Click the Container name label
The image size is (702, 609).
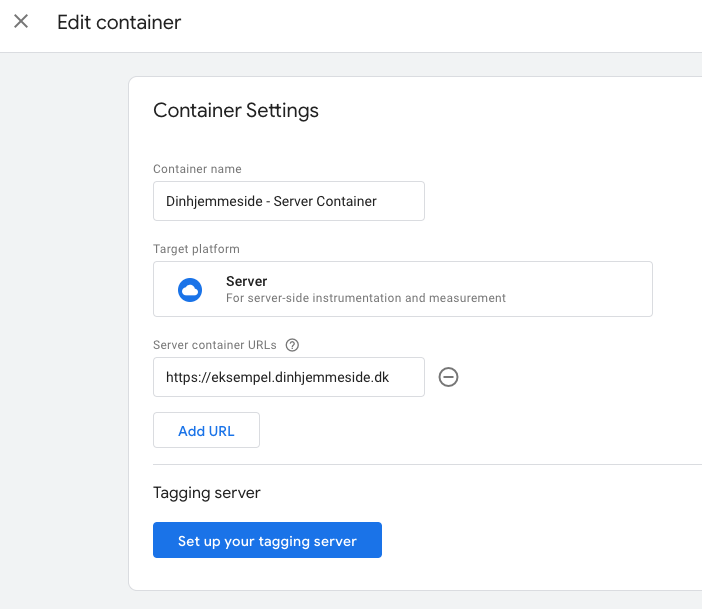point(197,169)
